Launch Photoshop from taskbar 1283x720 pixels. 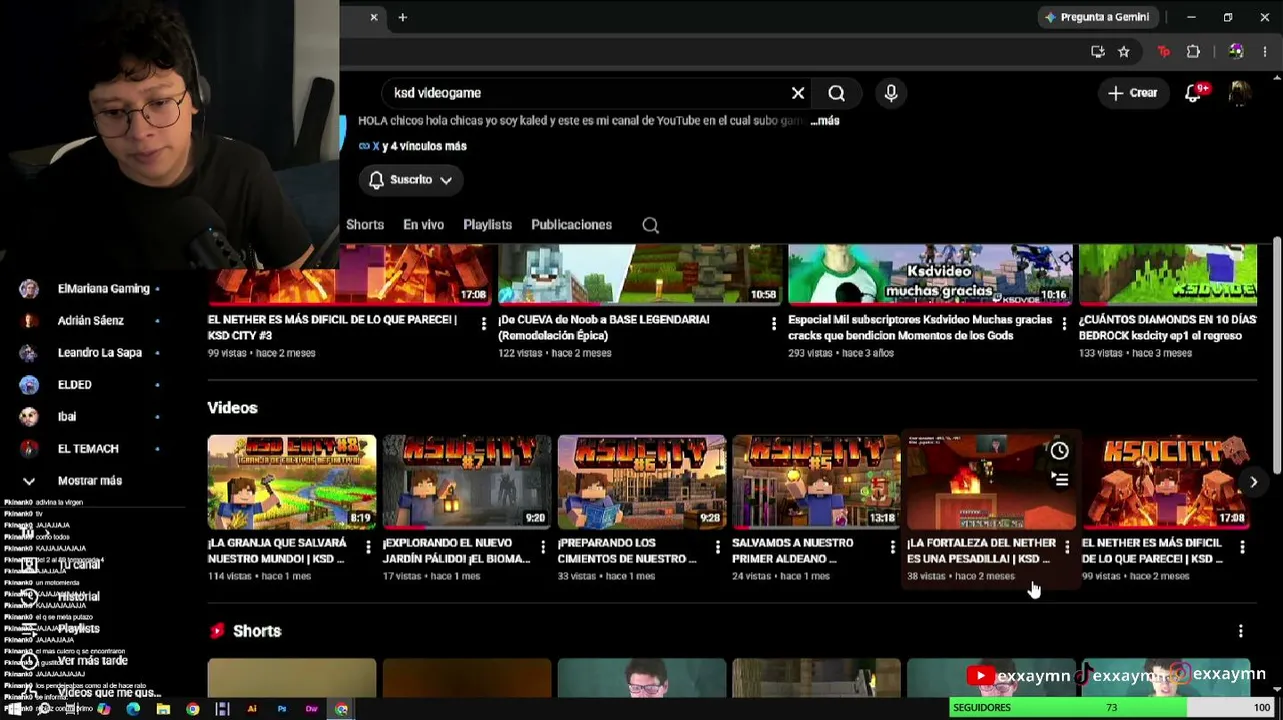click(282, 709)
